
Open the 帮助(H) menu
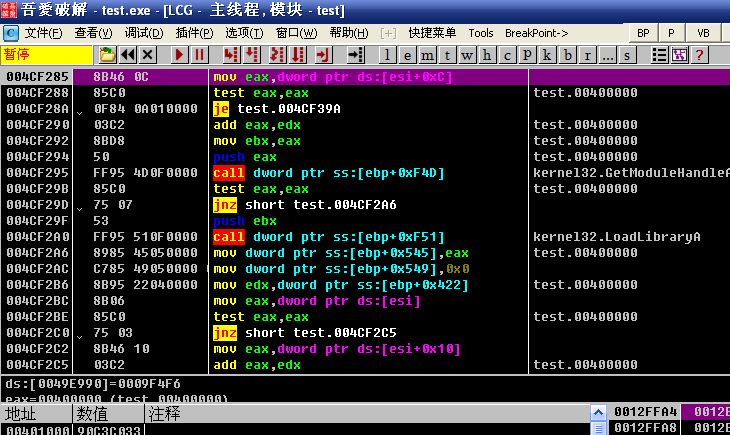(x=349, y=33)
